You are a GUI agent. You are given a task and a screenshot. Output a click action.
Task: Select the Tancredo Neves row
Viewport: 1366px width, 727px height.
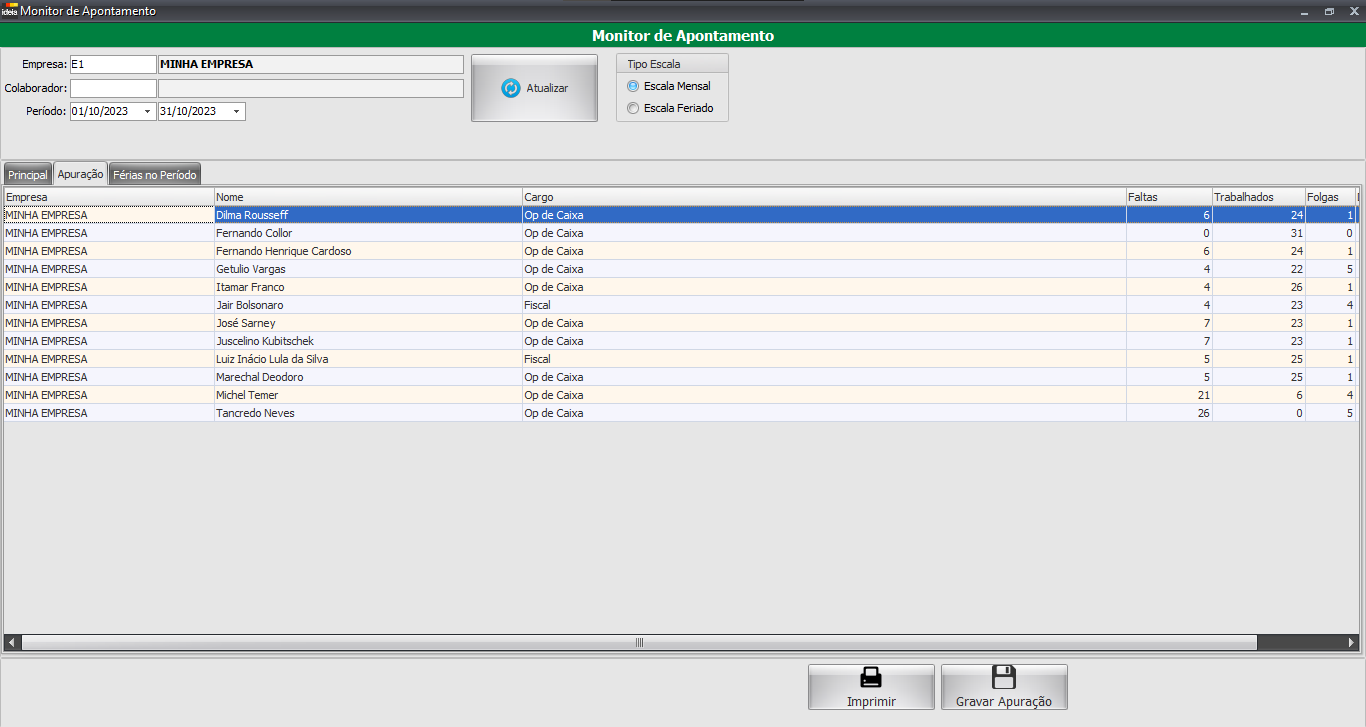(255, 413)
